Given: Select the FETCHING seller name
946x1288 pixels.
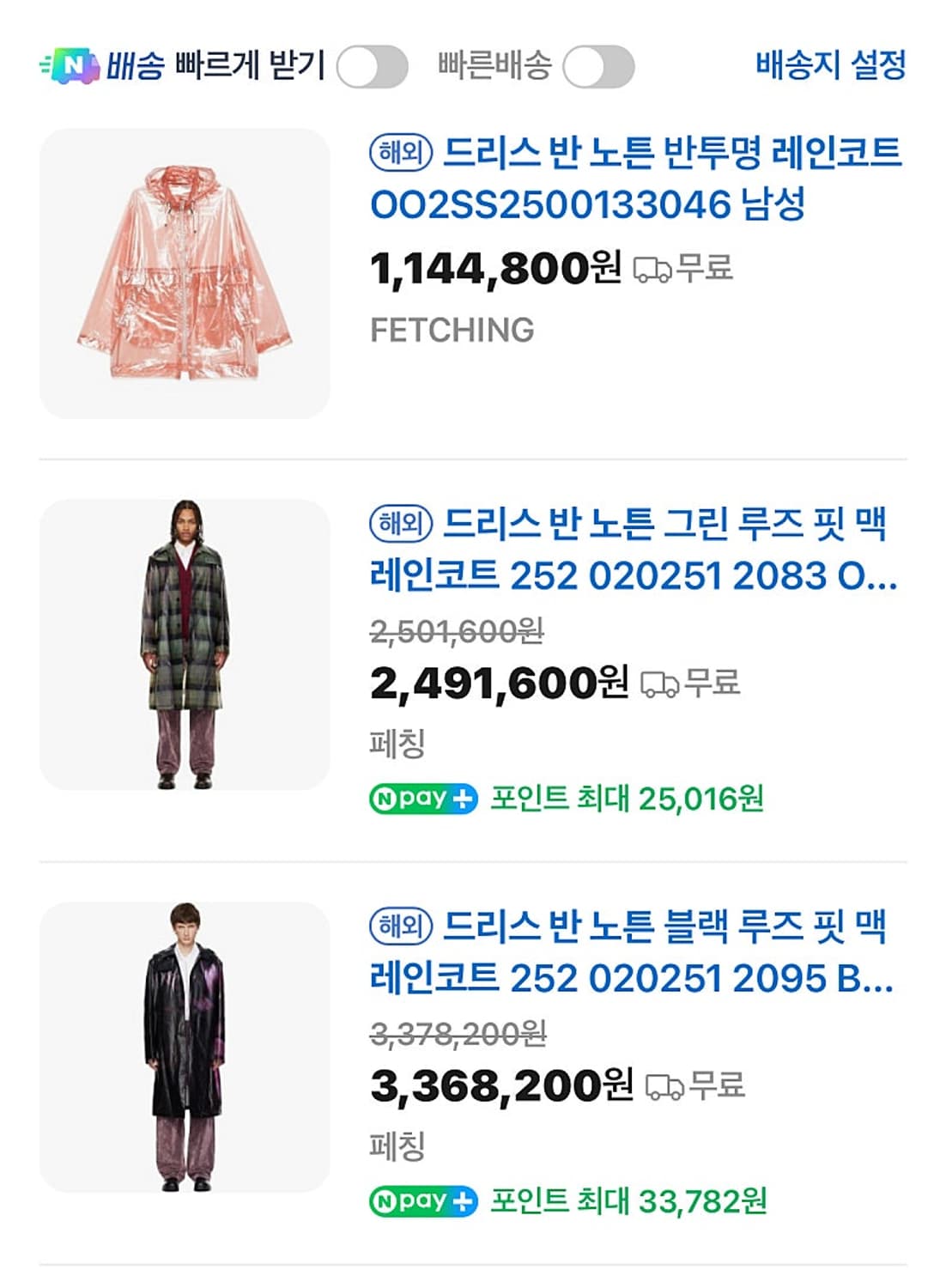Looking at the screenshot, I should coord(452,330).
